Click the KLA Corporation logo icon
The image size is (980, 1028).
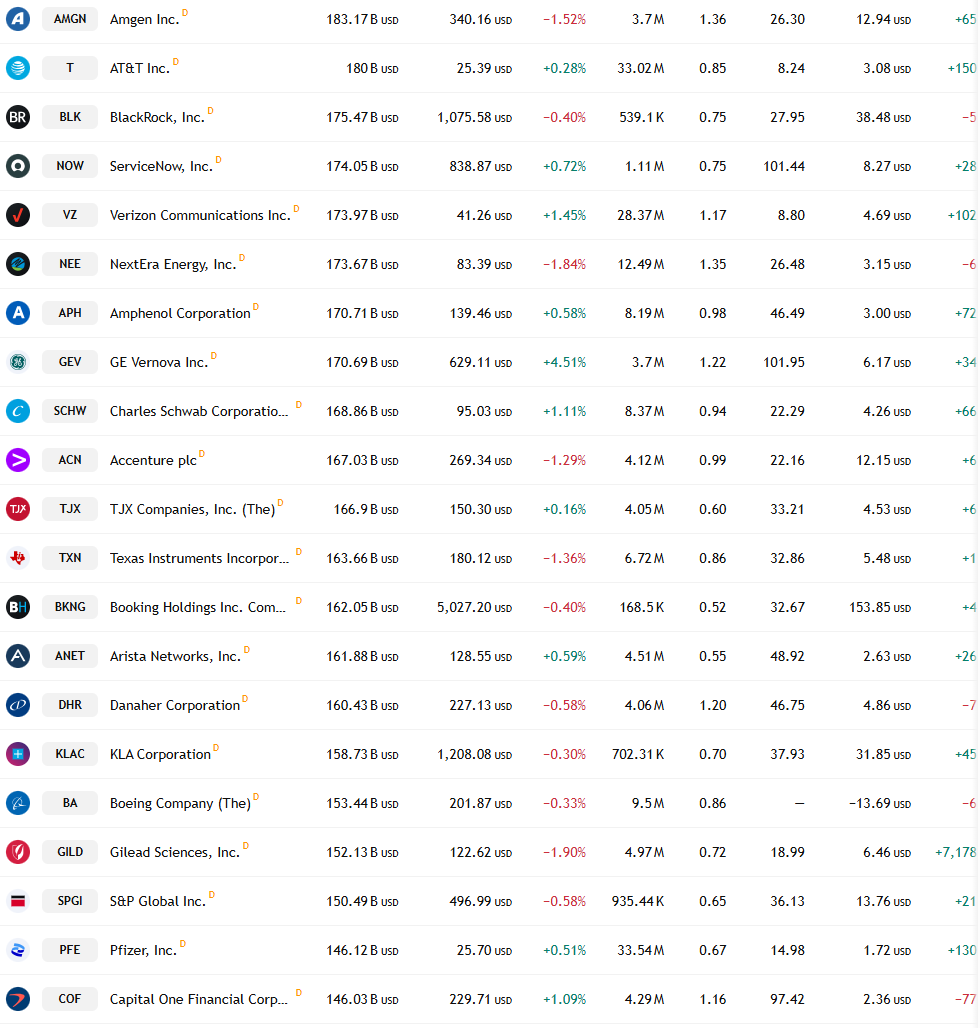pyautogui.click(x=18, y=754)
